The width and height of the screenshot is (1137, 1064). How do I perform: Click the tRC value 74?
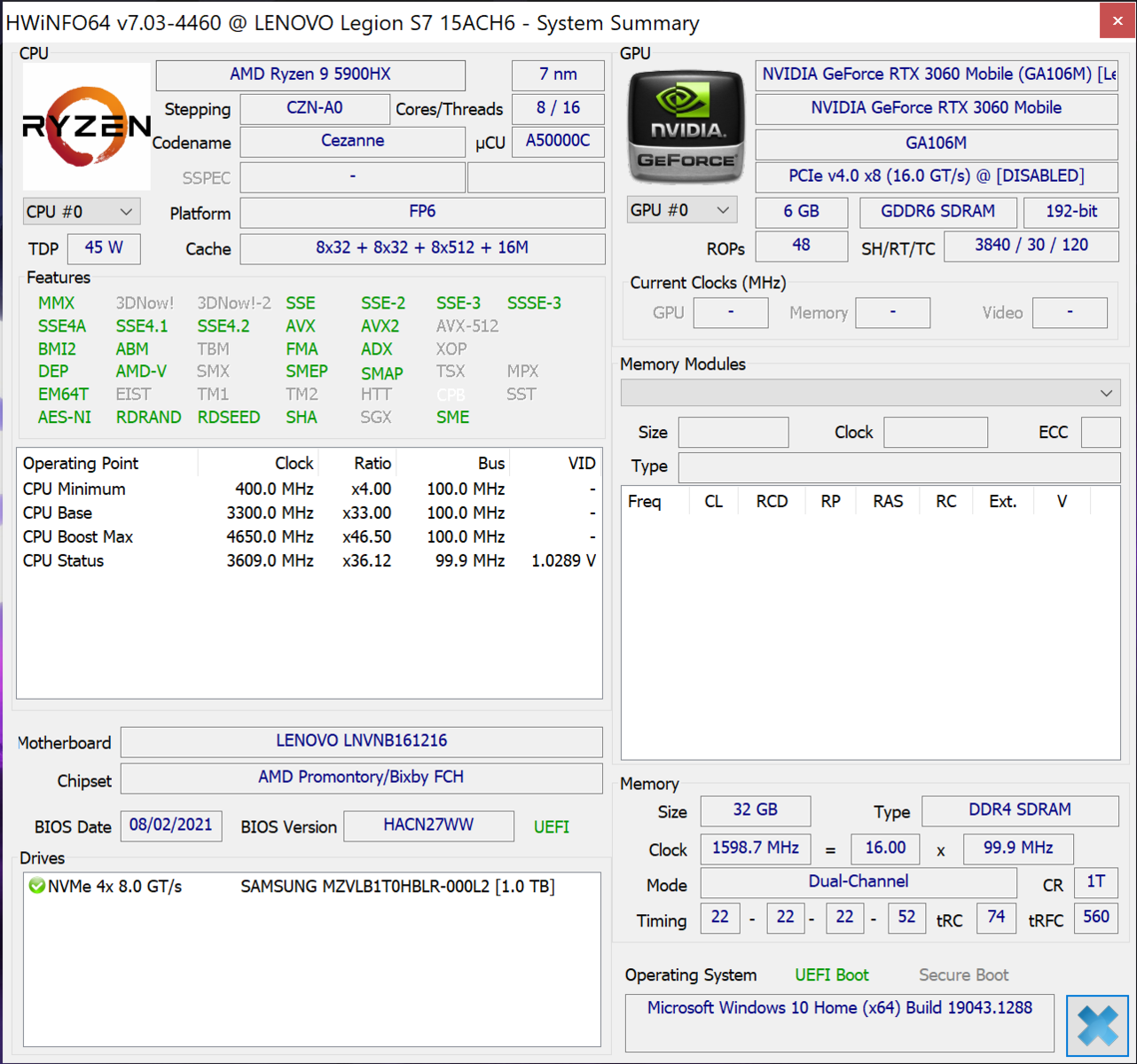tap(997, 918)
